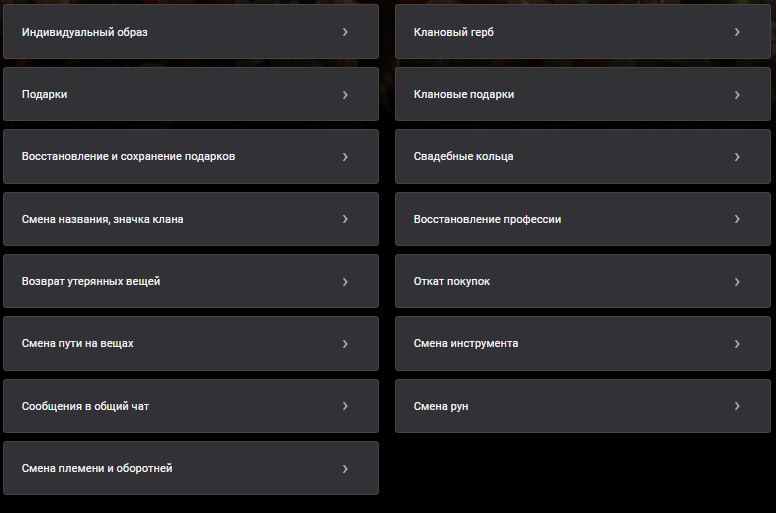Screen dimensions: 776x513
Task: Click arrow icon for Откат покупок
Action: click(x=737, y=281)
